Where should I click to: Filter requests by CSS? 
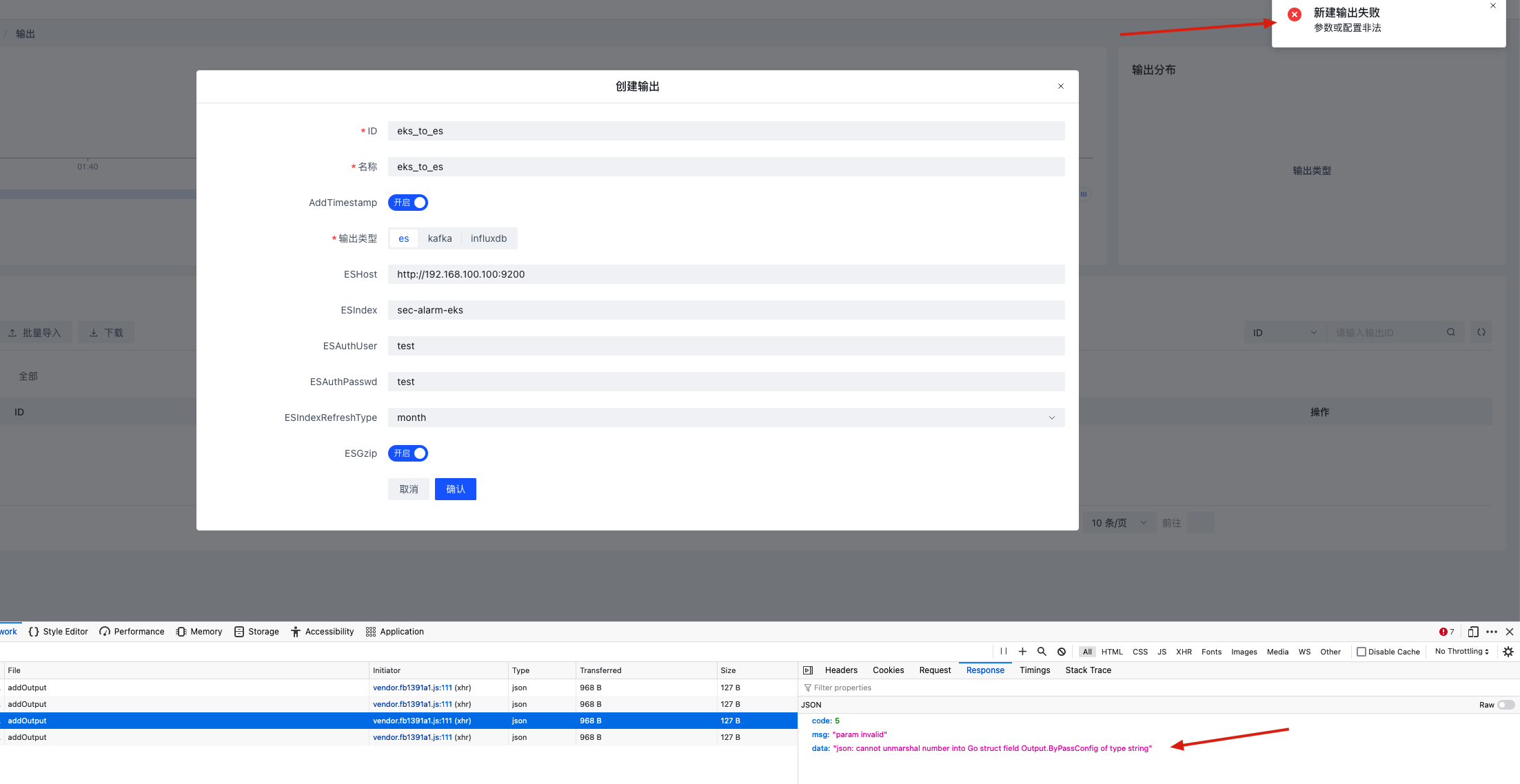coord(1140,652)
